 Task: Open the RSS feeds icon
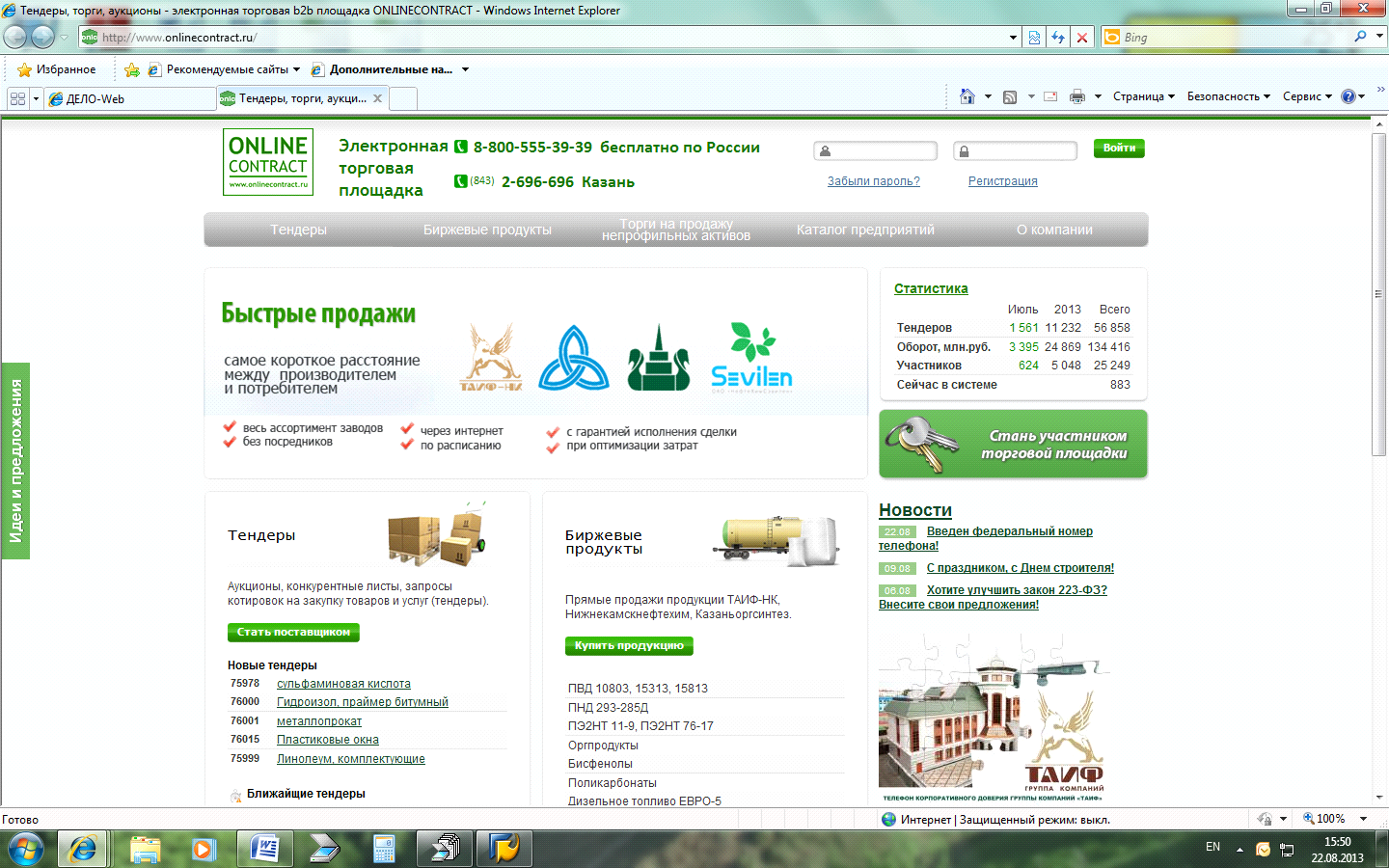pyautogui.click(x=1010, y=96)
